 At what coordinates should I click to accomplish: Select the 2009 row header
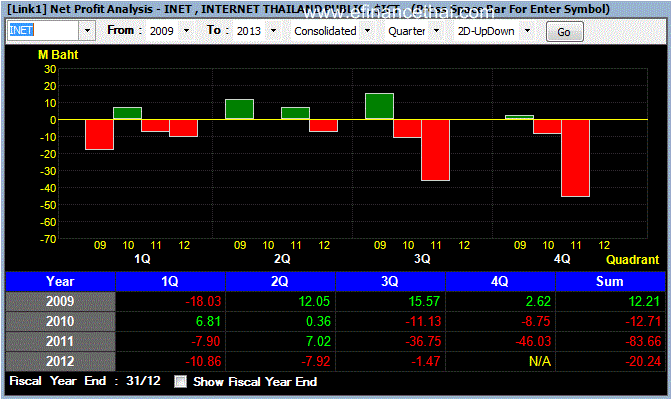pos(60,301)
